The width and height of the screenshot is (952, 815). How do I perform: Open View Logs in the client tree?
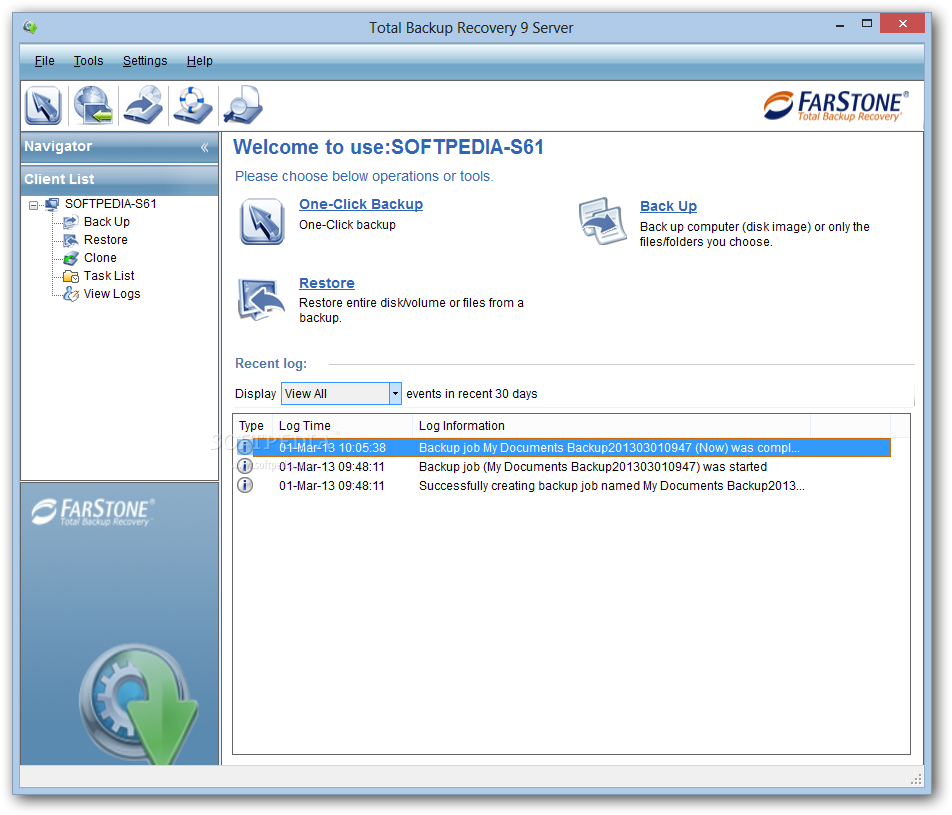click(x=112, y=294)
